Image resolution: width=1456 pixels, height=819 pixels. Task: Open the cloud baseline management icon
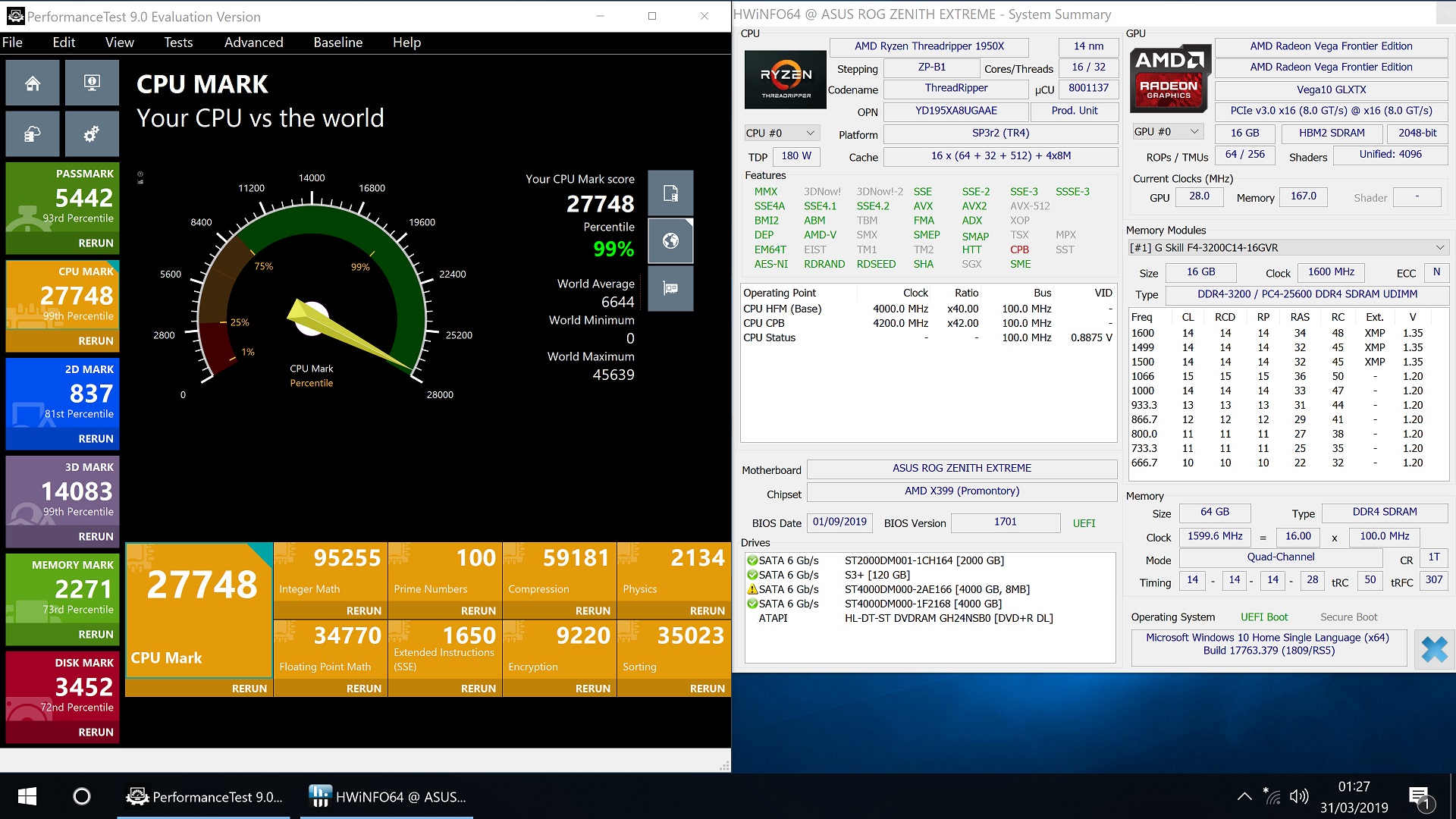click(x=33, y=134)
